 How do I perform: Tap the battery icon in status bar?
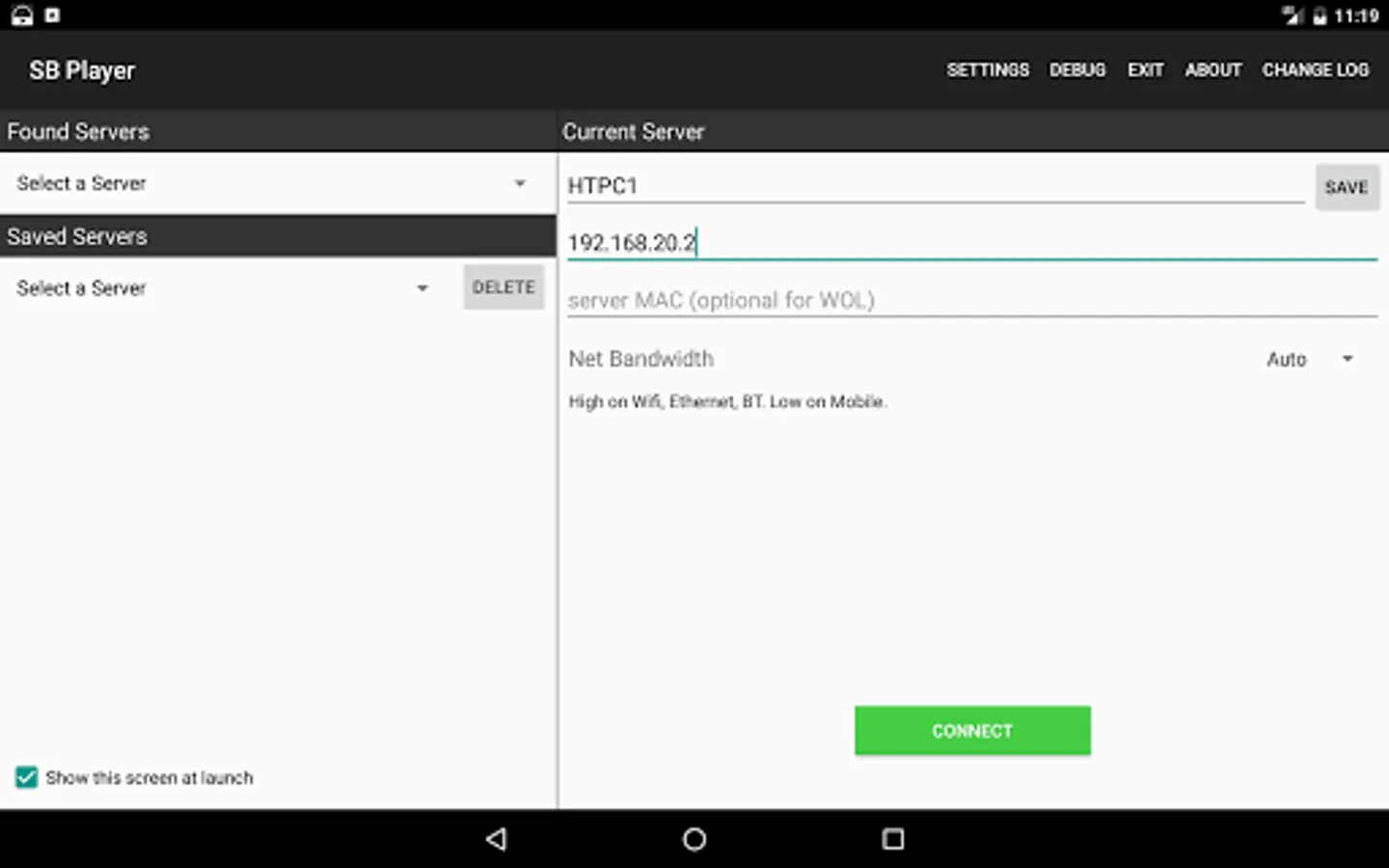click(x=1319, y=15)
